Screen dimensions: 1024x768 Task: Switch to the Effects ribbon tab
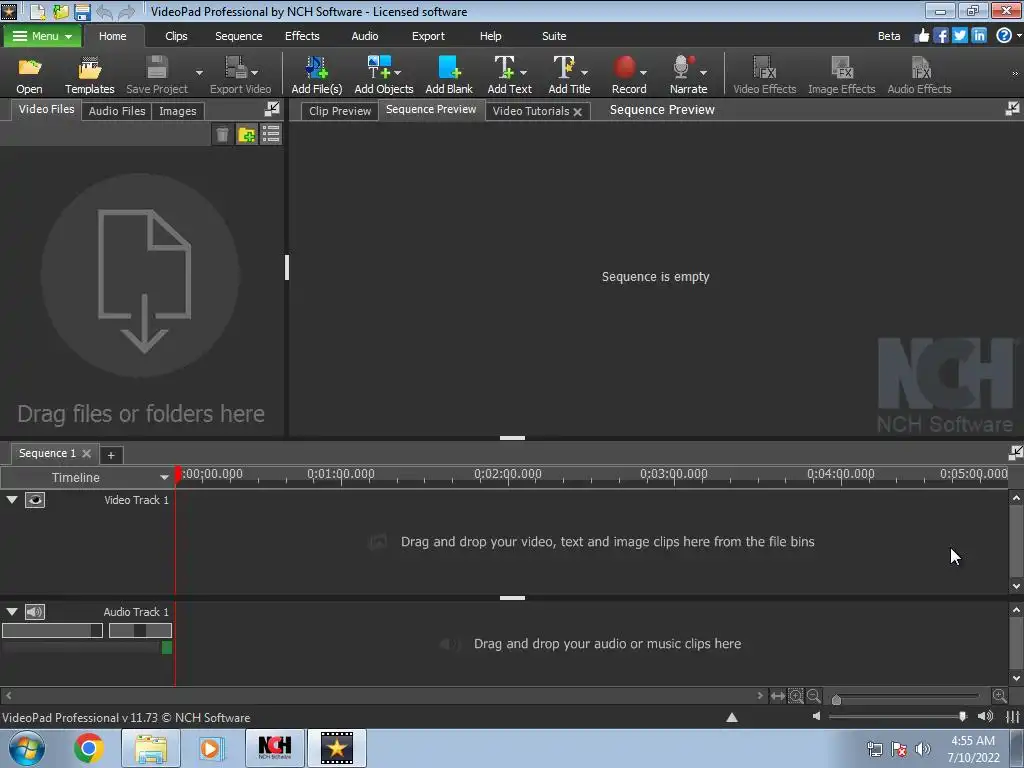click(302, 36)
